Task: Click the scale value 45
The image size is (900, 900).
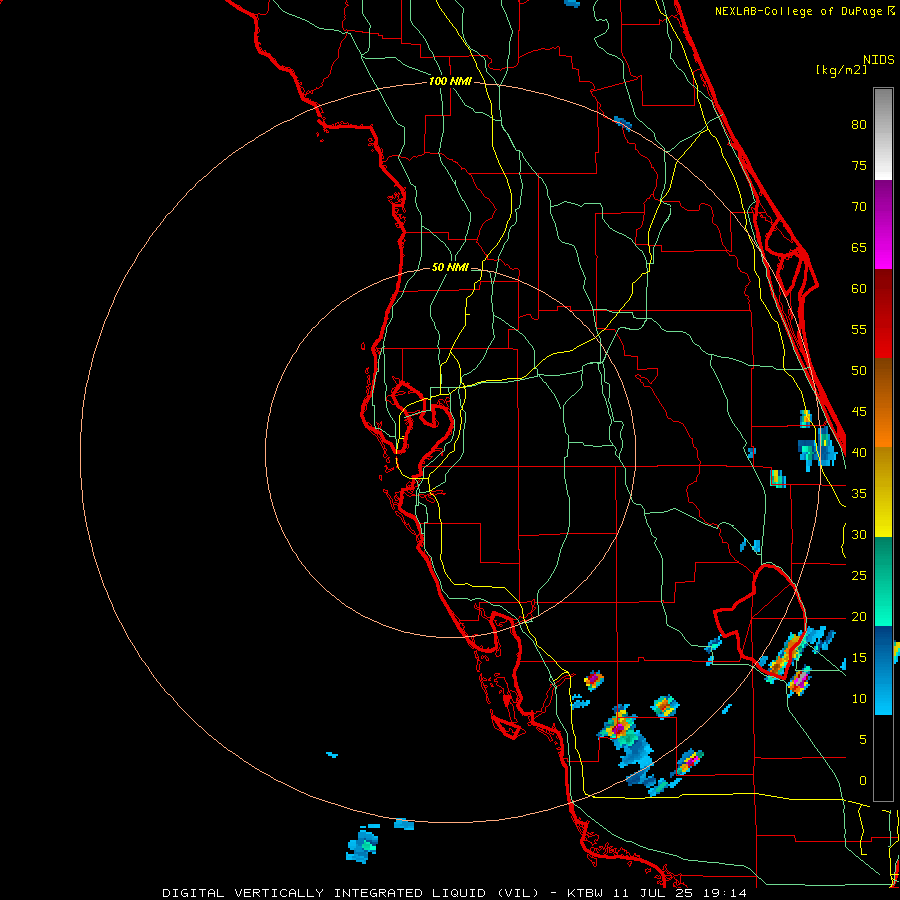Action: pos(859,412)
